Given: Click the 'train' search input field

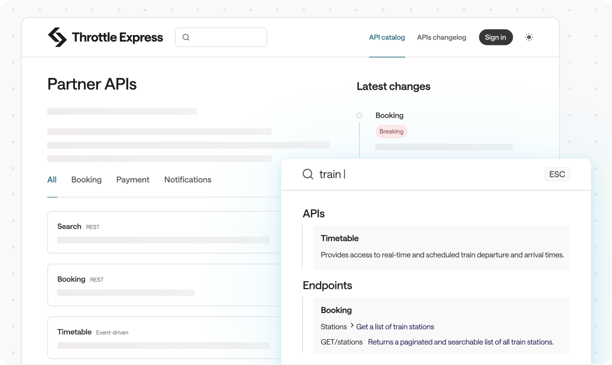Looking at the screenshot, I should [429, 174].
